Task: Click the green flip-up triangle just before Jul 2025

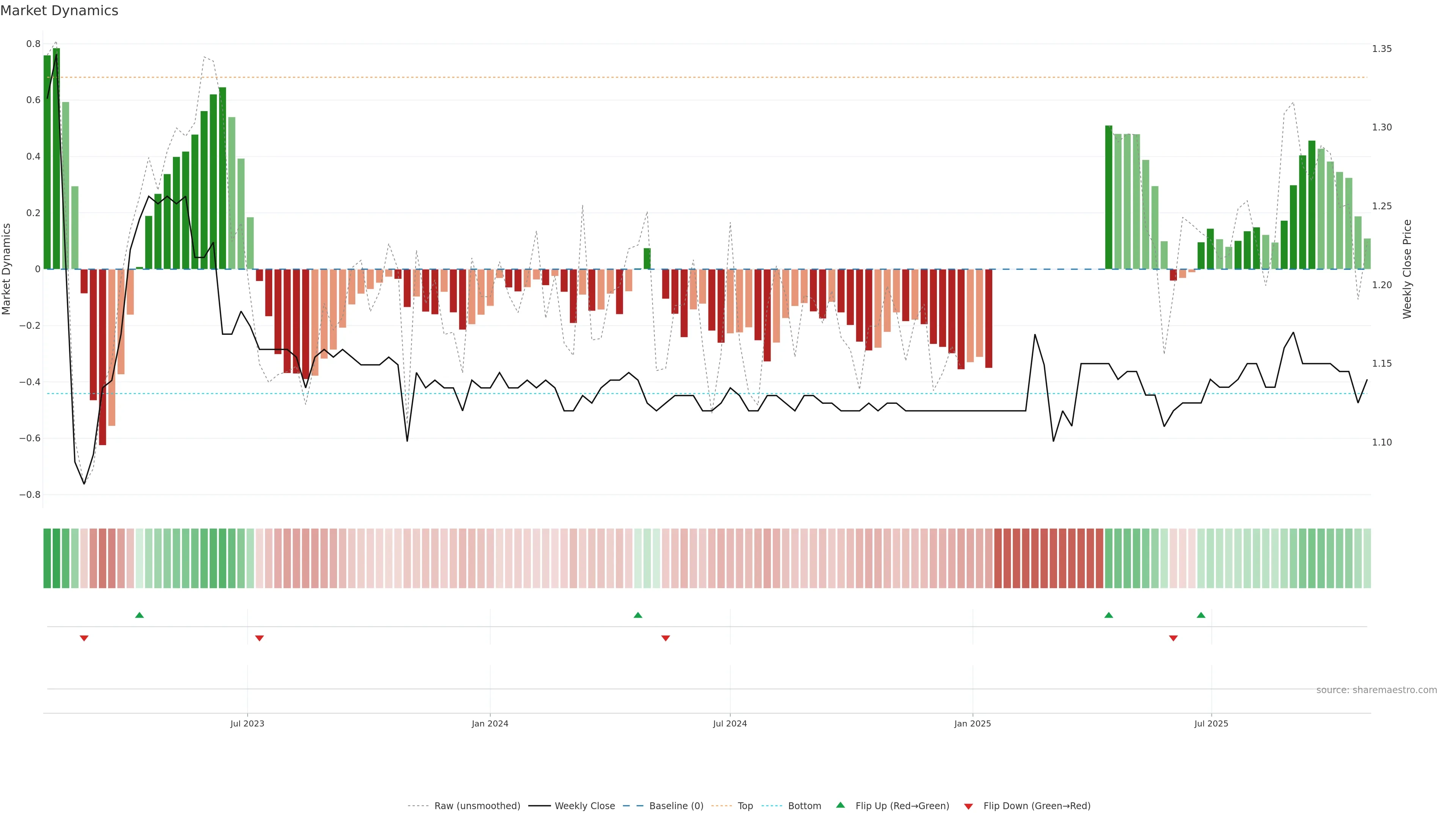Action: tap(1200, 615)
